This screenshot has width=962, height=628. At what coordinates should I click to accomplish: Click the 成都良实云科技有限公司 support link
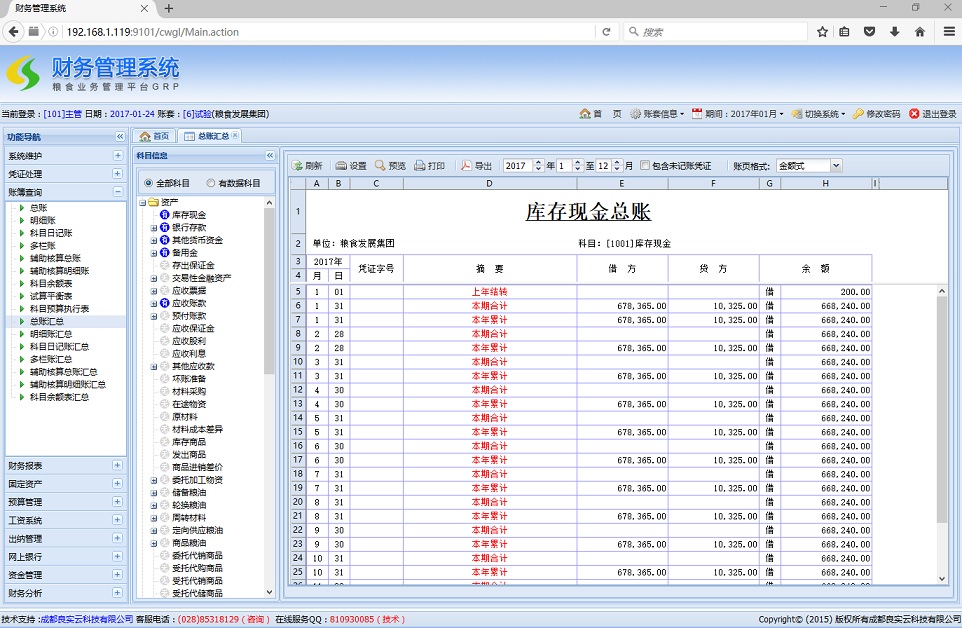[87, 620]
